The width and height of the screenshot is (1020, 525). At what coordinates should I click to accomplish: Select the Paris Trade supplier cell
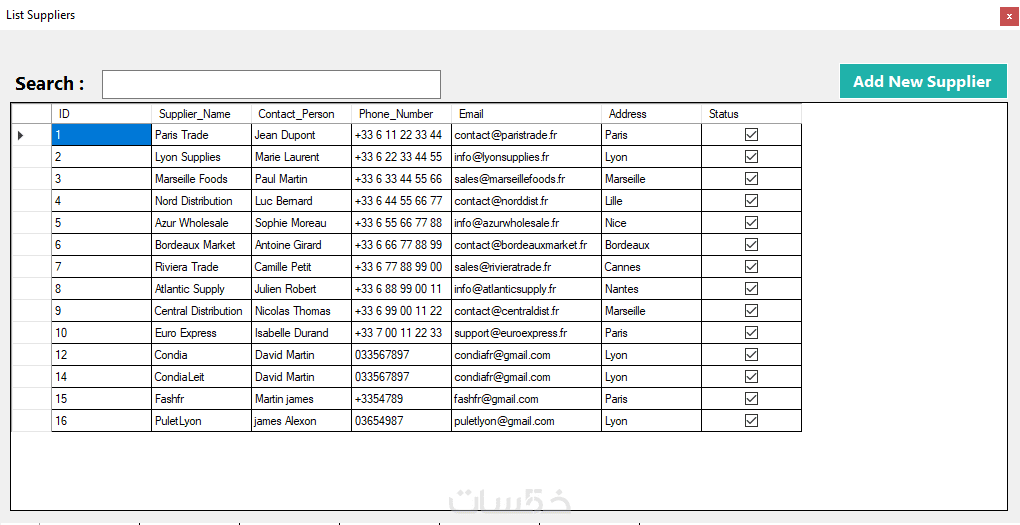click(x=202, y=135)
